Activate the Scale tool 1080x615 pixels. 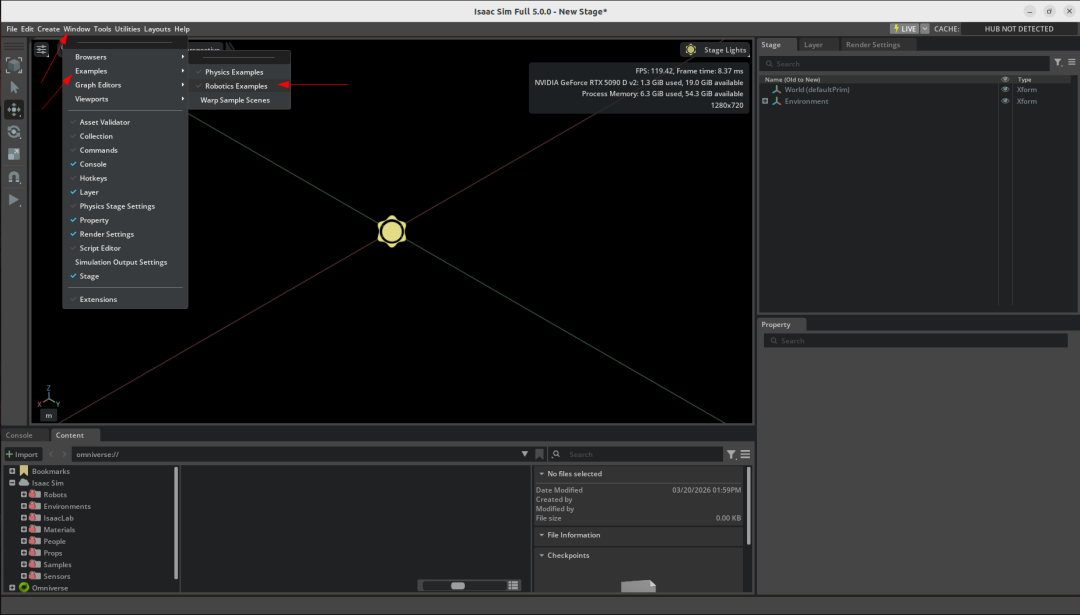(14, 154)
